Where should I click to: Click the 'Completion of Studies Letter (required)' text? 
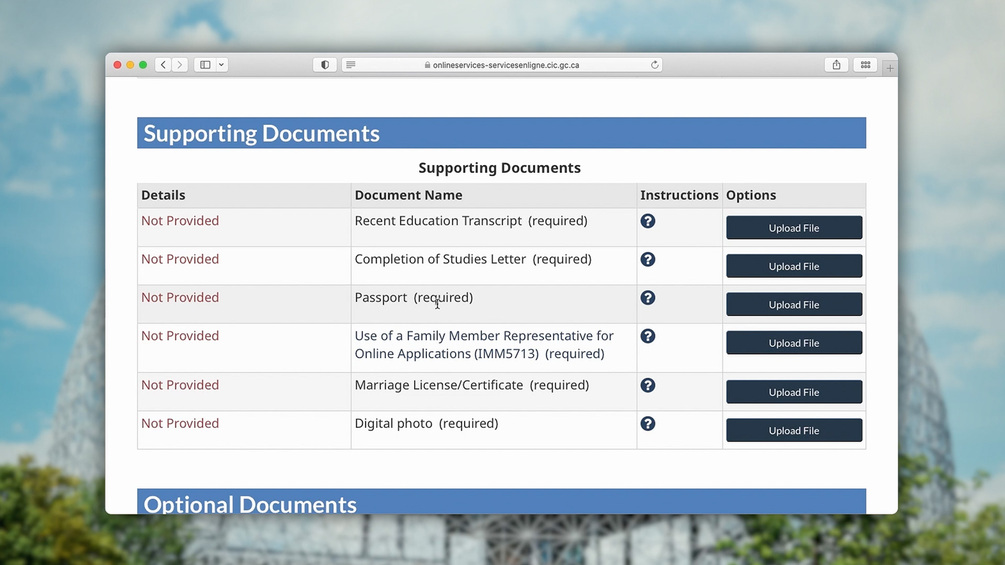[x=473, y=259]
